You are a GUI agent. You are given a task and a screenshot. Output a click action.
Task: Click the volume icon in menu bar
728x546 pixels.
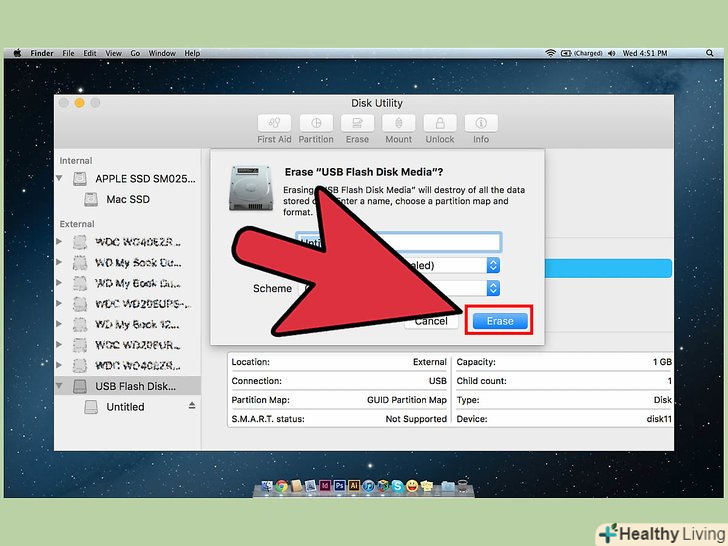(x=611, y=53)
